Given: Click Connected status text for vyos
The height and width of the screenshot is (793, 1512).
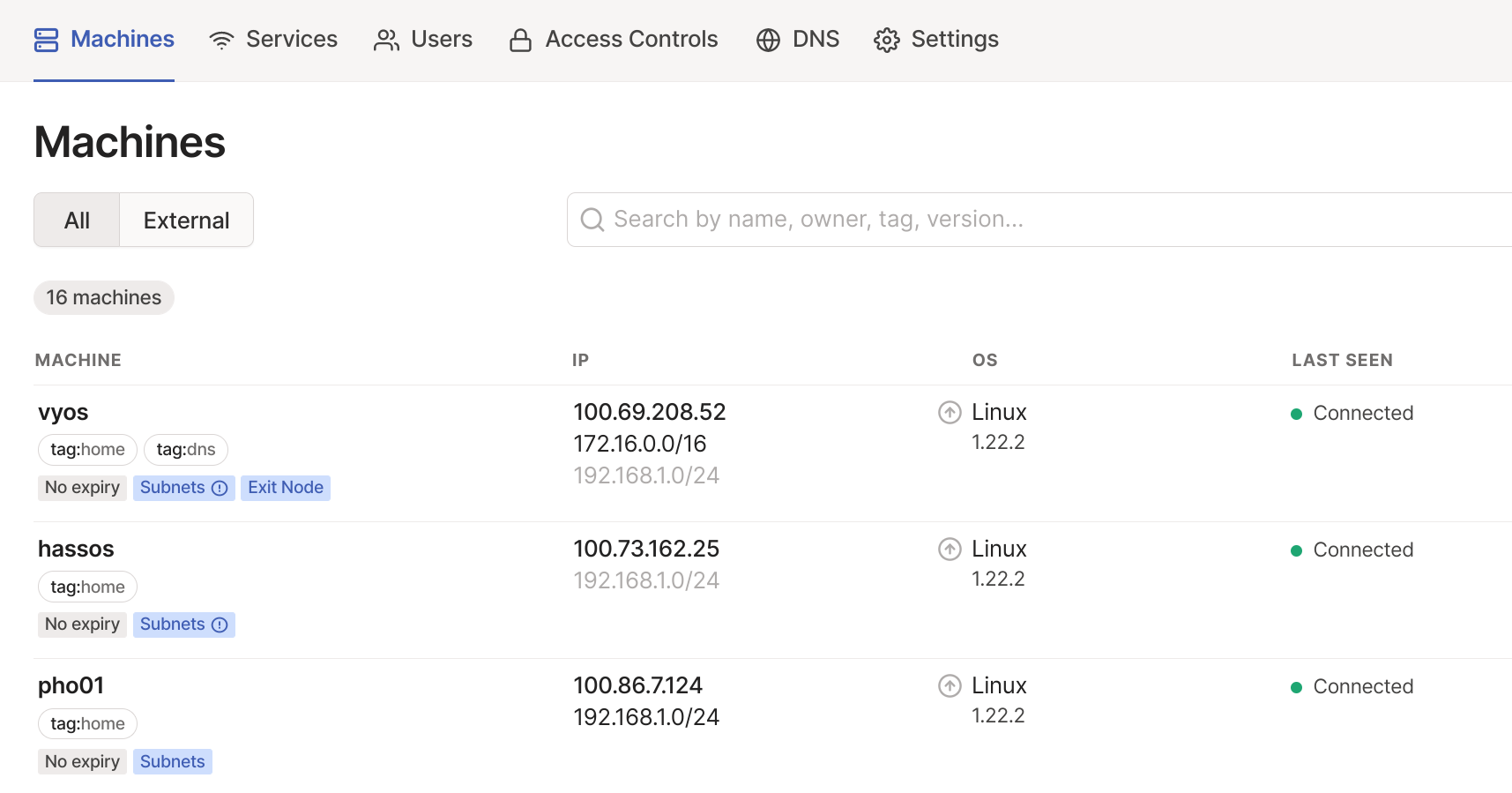Looking at the screenshot, I should click(1363, 413).
